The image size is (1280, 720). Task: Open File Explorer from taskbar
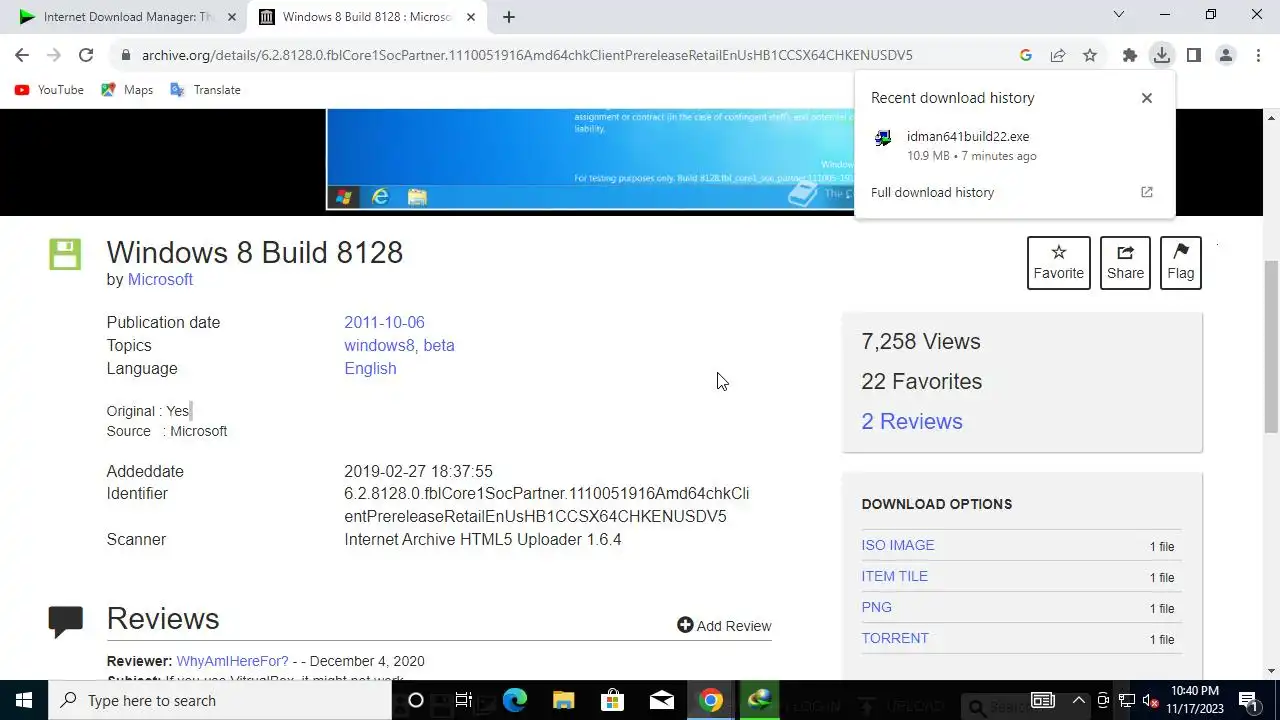pos(563,700)
